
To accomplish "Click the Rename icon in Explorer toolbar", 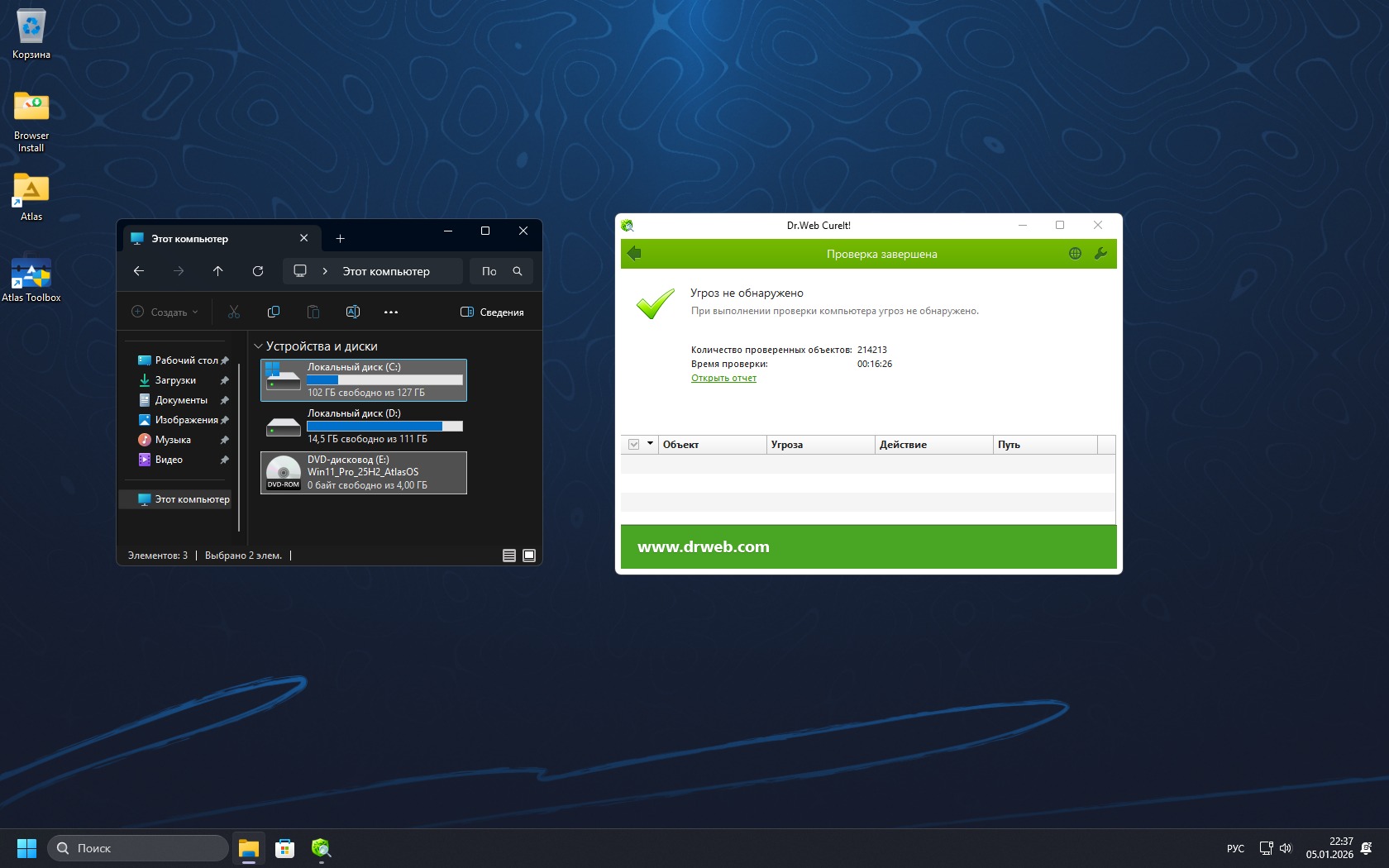I will point(353,312).
